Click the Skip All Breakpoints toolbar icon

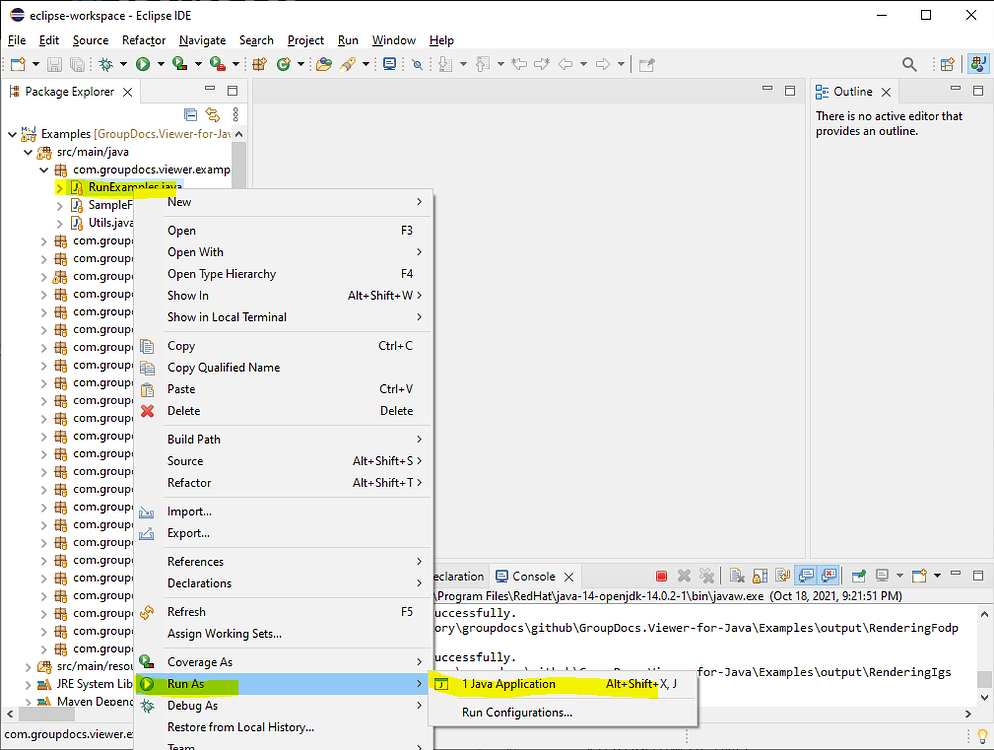(417, 64)
